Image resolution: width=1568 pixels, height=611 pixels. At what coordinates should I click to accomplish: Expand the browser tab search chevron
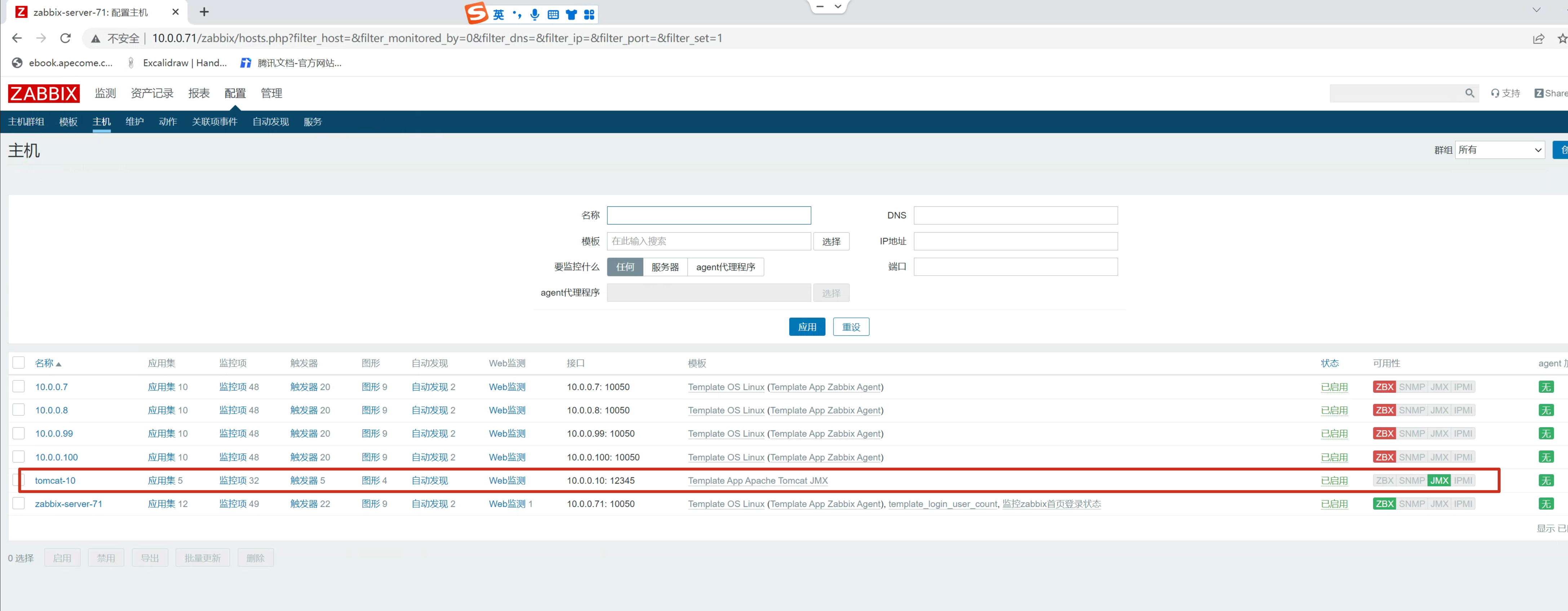point(1536,9)
